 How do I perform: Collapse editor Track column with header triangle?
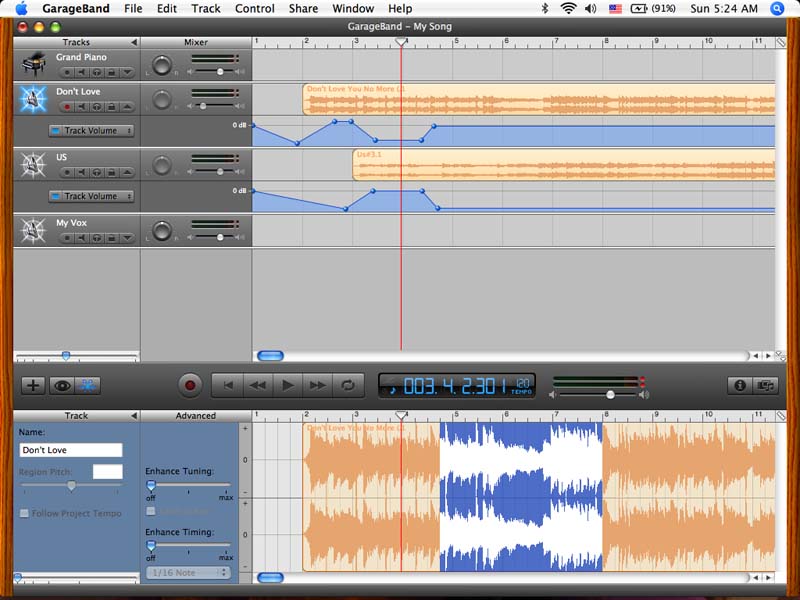tap(134, 416)
